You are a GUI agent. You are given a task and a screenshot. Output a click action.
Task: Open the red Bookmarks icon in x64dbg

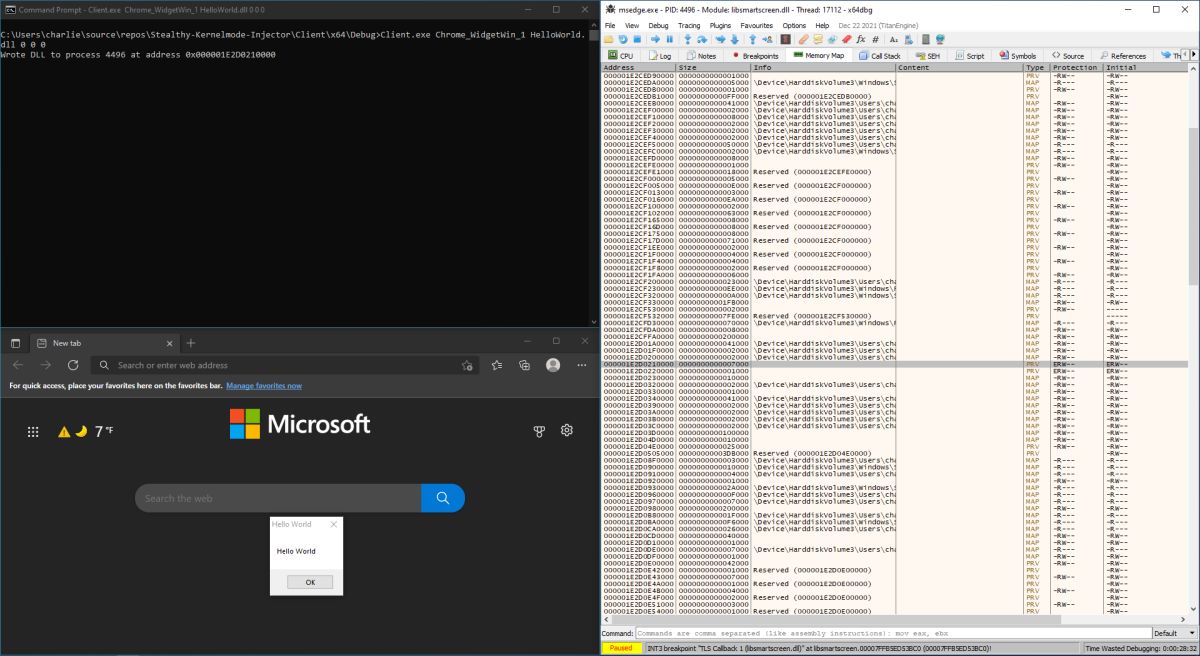(x=846, y=39)
